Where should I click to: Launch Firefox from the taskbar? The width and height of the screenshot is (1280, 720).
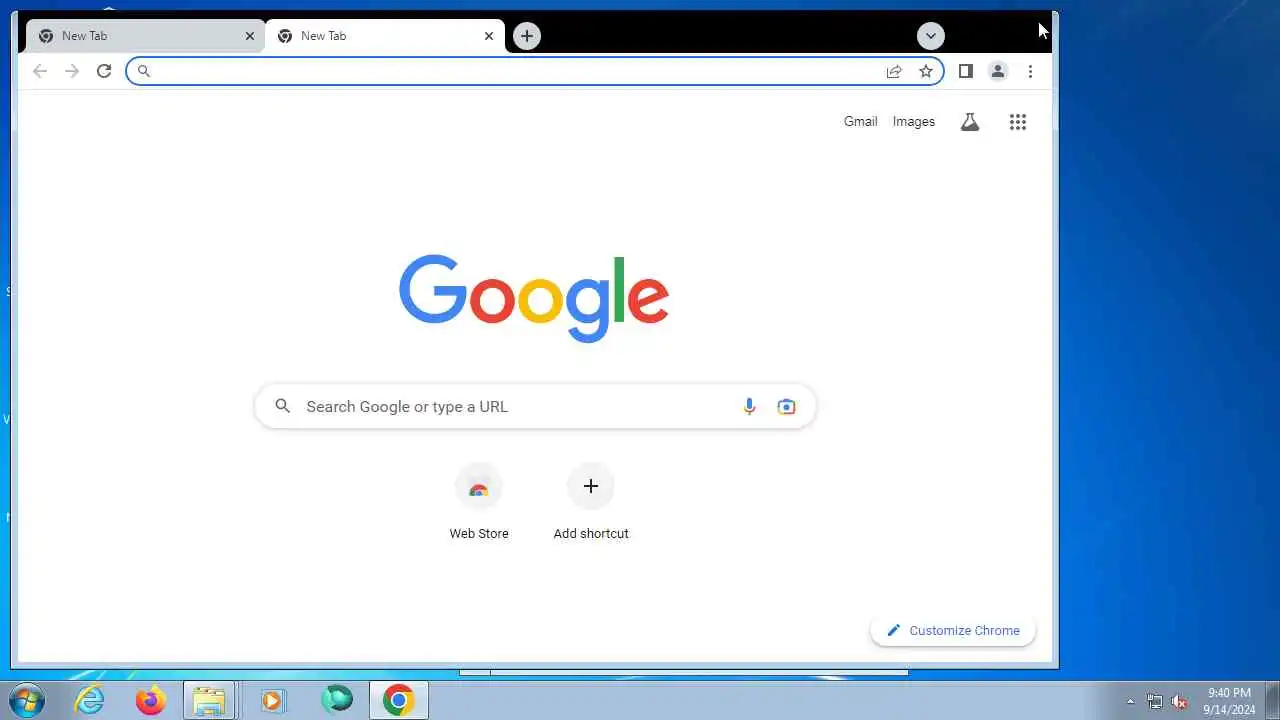click(151, 700)
